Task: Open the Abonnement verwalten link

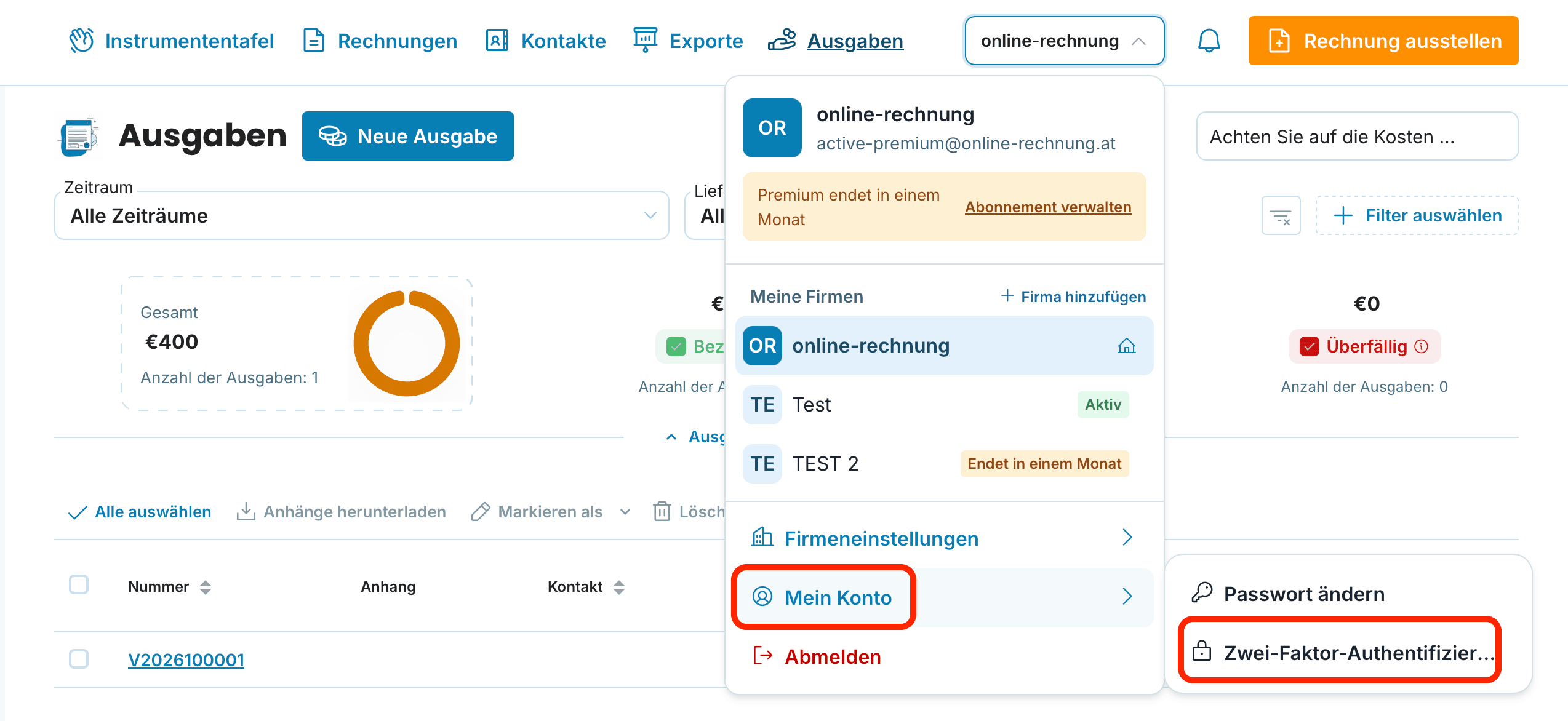Action: click(x=1048, y=207)
